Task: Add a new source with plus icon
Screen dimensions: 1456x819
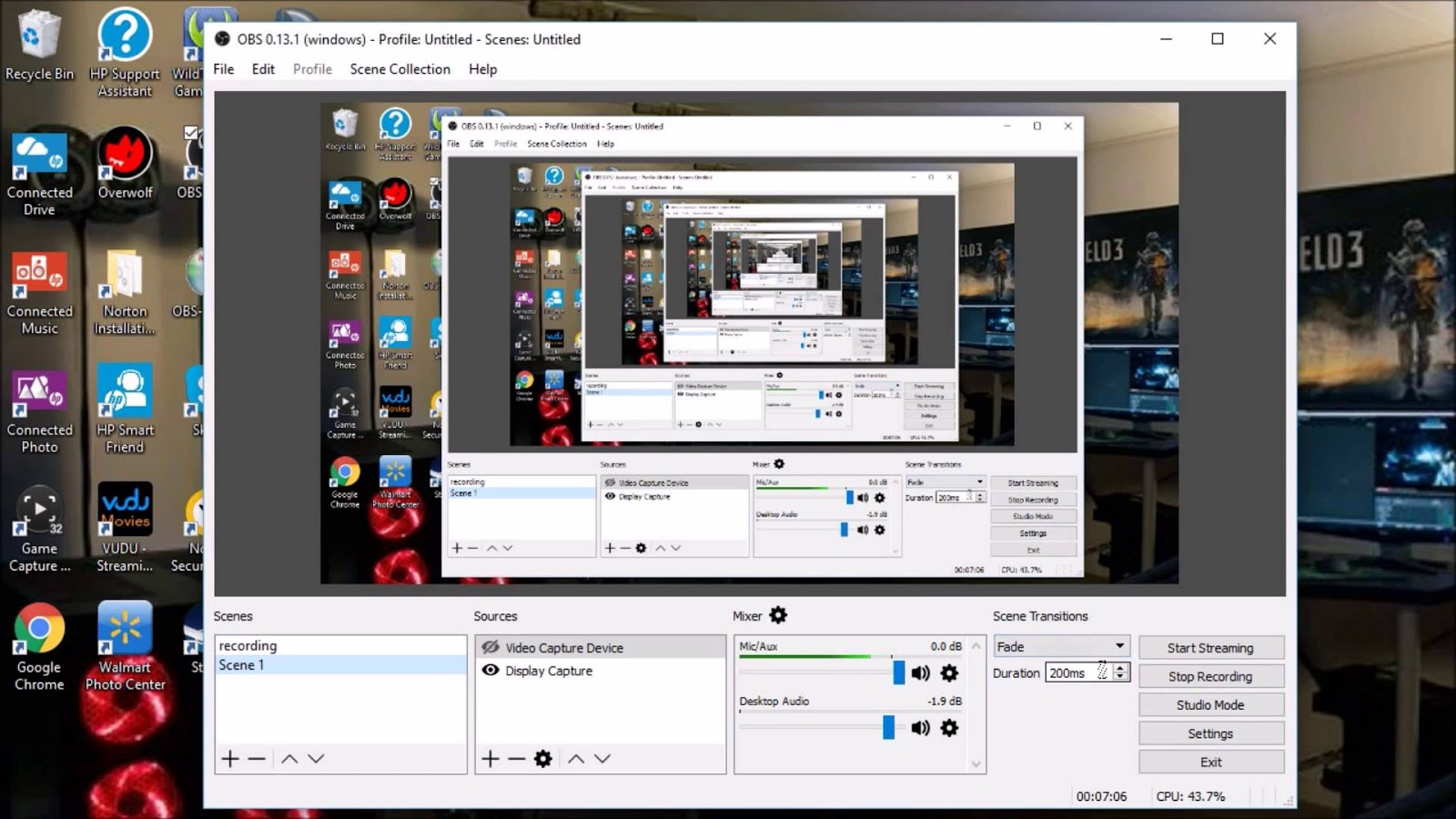Action: point(490,759)
